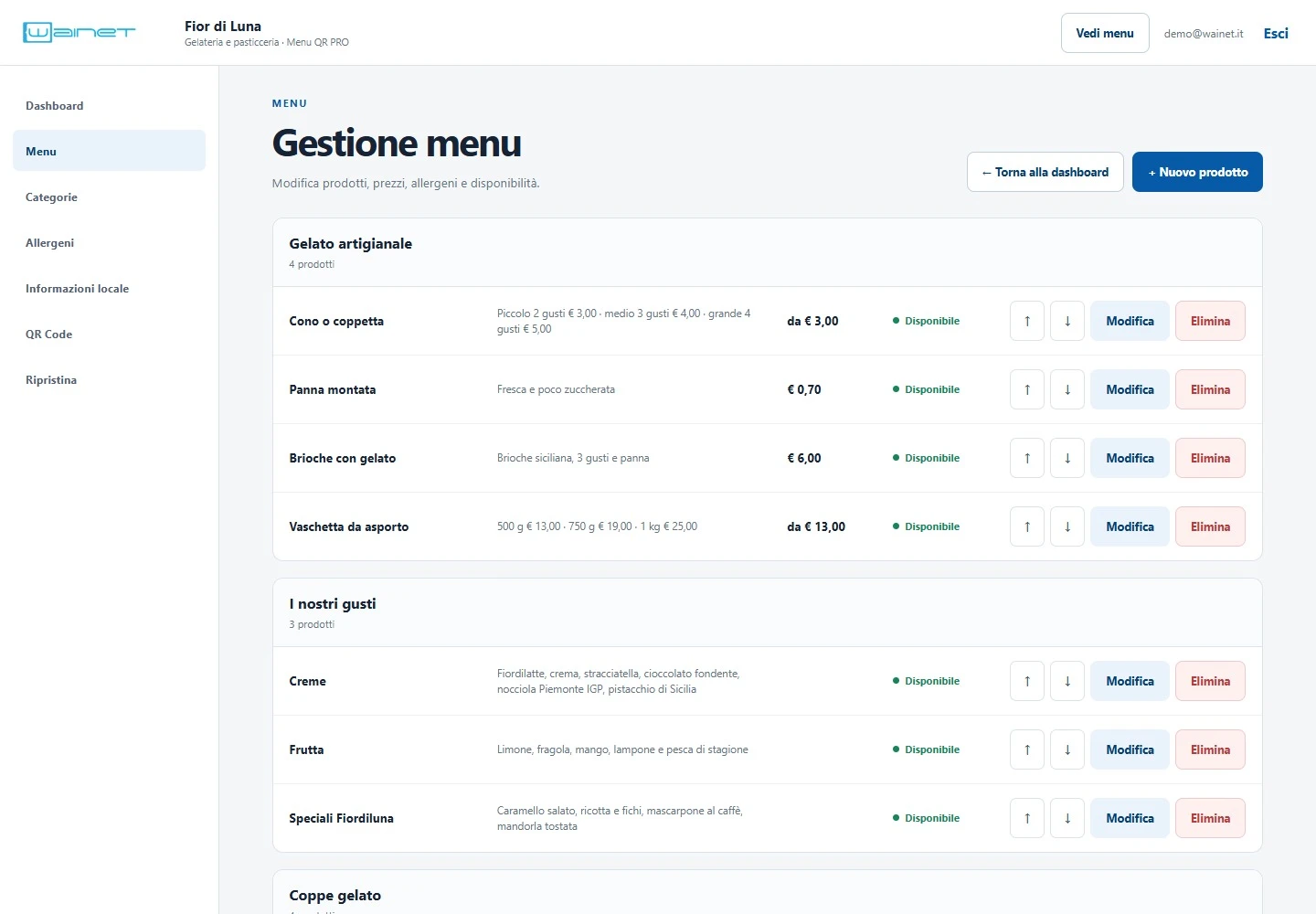This screenshot has width=1316, height=914.
Task: Add a Nuovo prodotto
Action: pyautogui.click(x=1197, y=172)
